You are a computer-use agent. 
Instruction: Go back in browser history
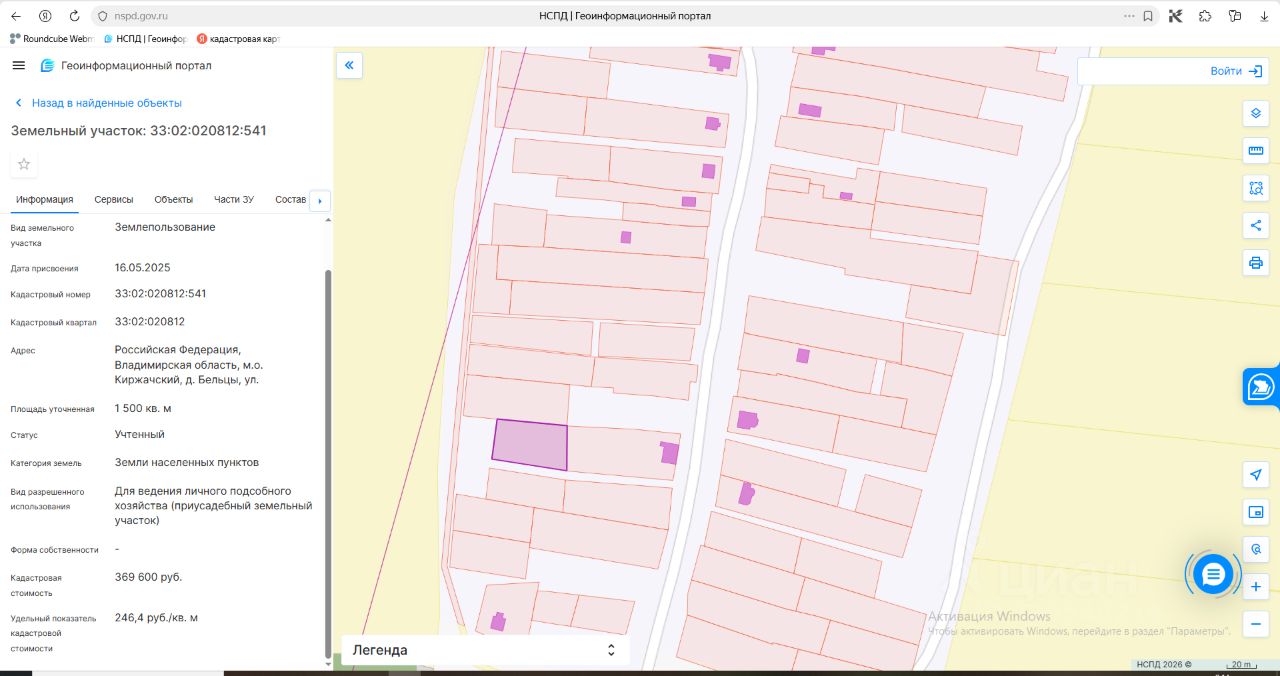pos(15,16)
